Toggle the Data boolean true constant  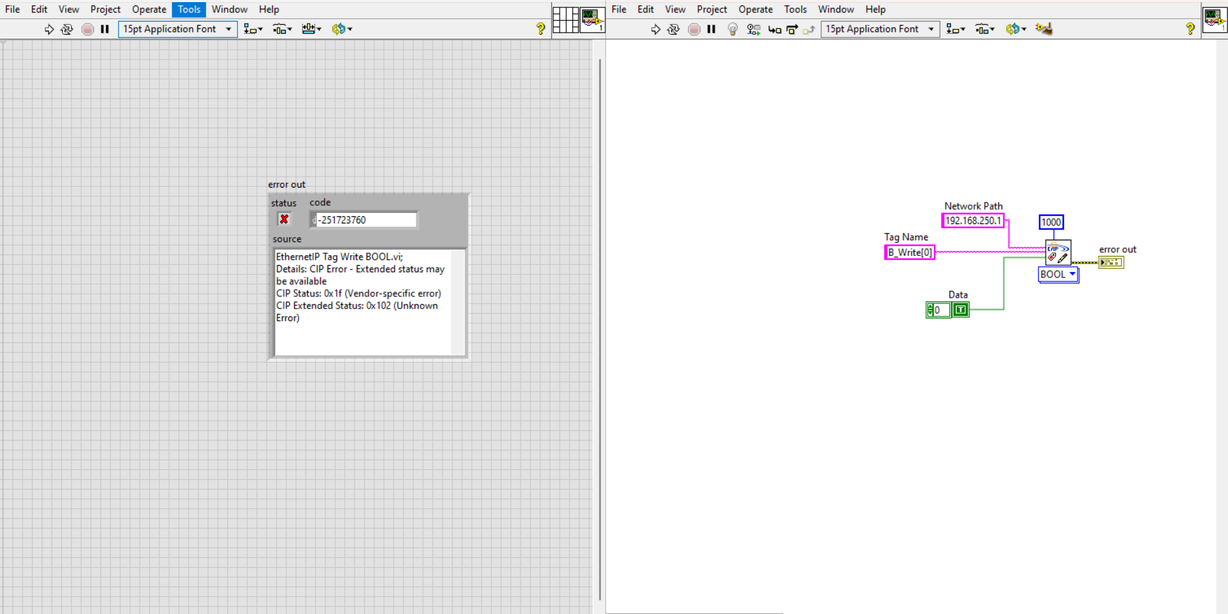[x=961, y=310]
